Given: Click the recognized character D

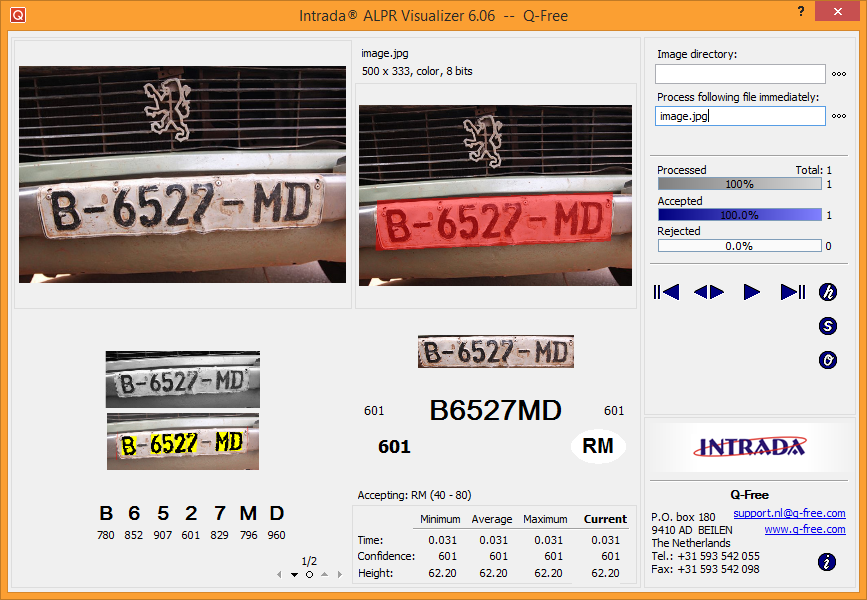Looking at the screenshot, I should 276,514.
